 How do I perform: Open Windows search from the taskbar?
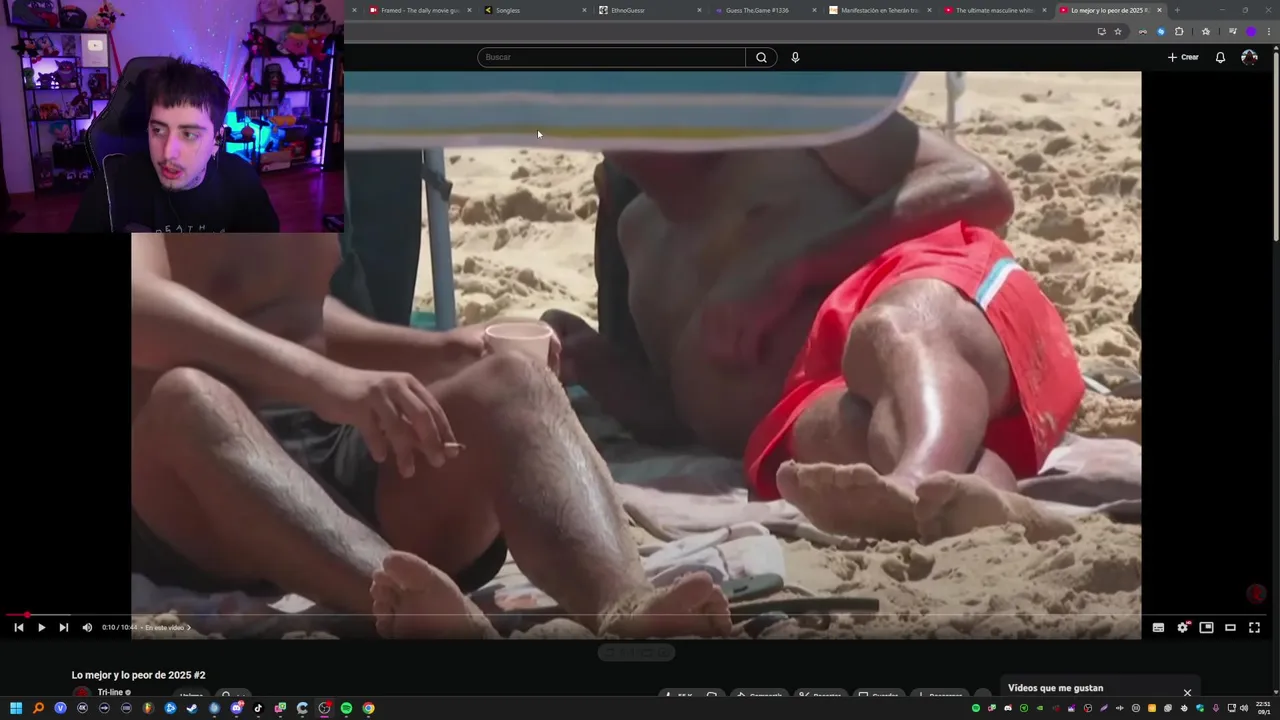coord(38,708)
